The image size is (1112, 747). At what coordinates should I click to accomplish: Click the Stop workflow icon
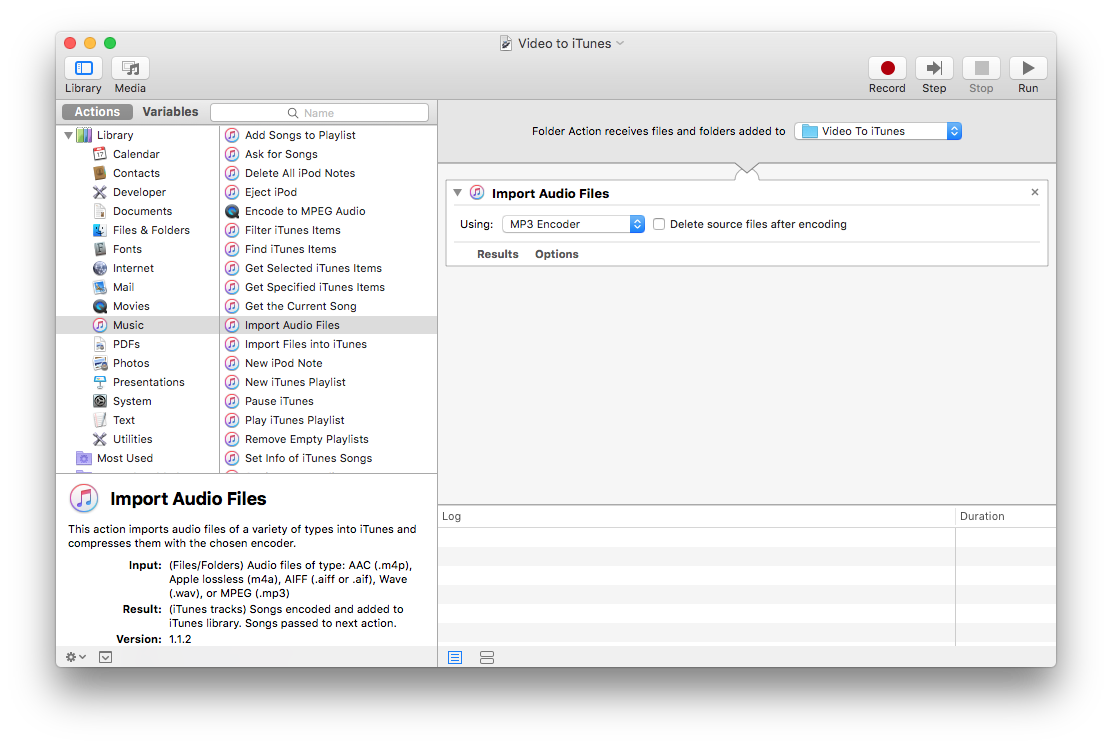coord(982,68)
